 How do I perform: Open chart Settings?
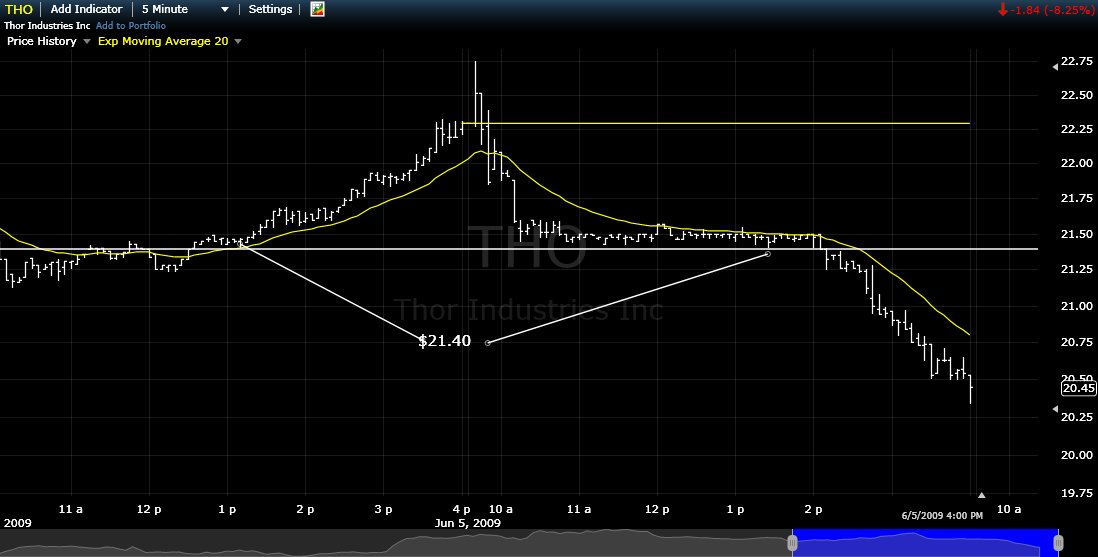(x=270, y=9)
